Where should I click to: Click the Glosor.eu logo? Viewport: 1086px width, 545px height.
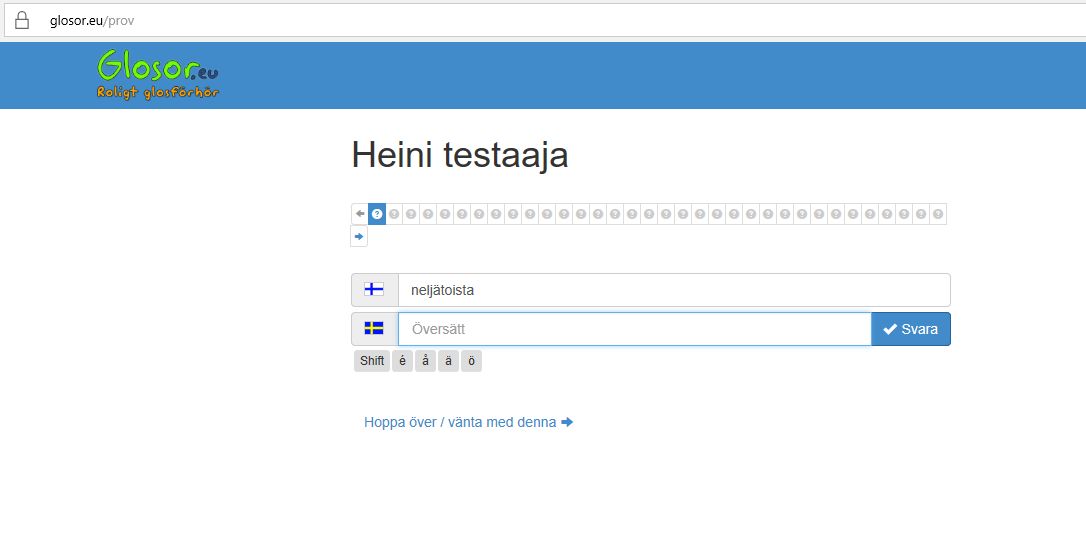(158, 75)
